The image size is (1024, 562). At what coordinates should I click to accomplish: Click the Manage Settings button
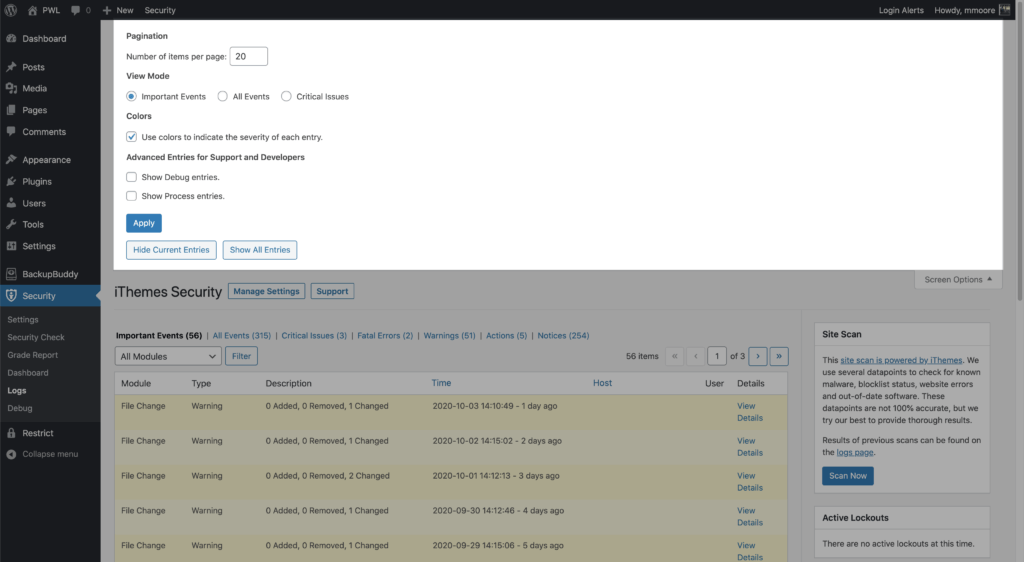[266, 291]
